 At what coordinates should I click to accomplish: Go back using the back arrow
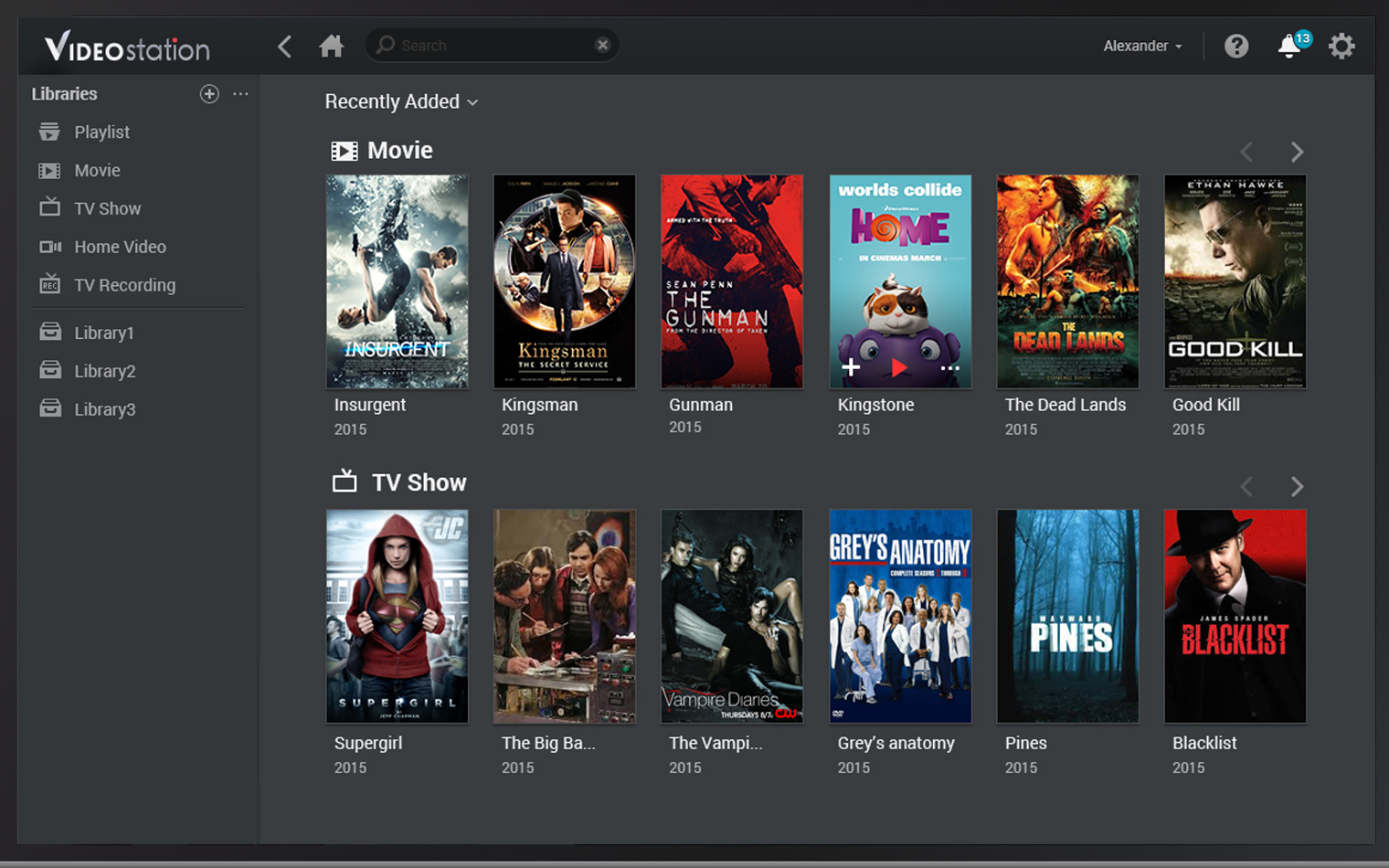(x=285, y=47)
